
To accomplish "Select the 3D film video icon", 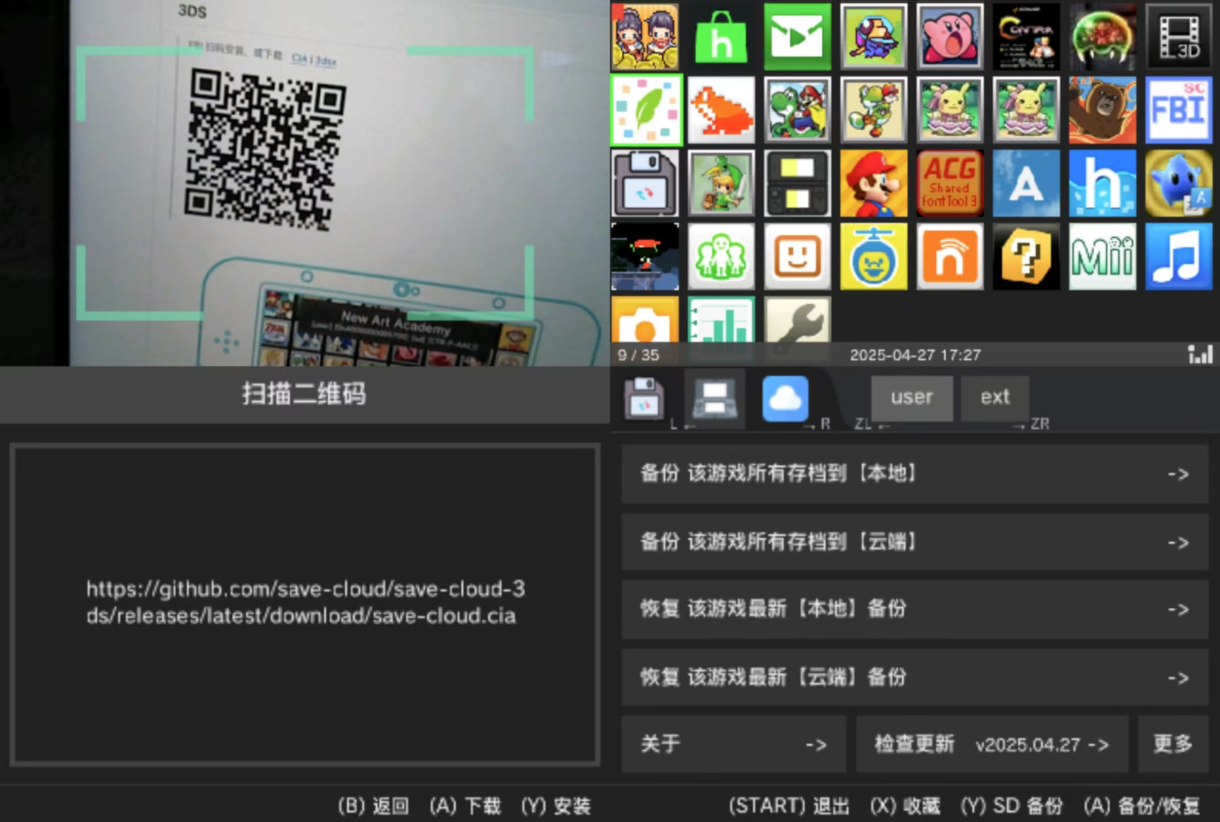I will pyautogui.click(x=1179, y=37).
